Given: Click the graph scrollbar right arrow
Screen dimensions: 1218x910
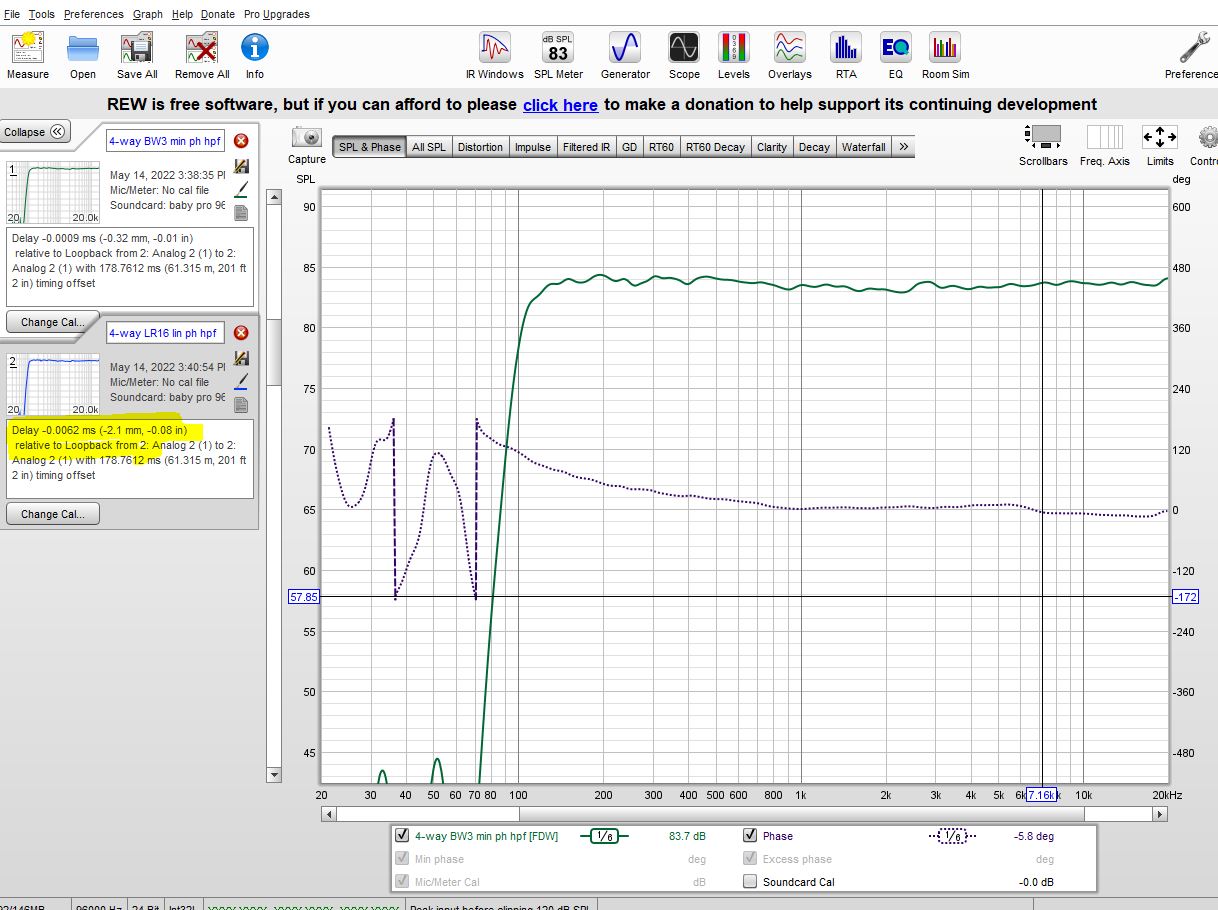Looking at the screenshot, I should pyautogui.click(x=1161, y=814).
